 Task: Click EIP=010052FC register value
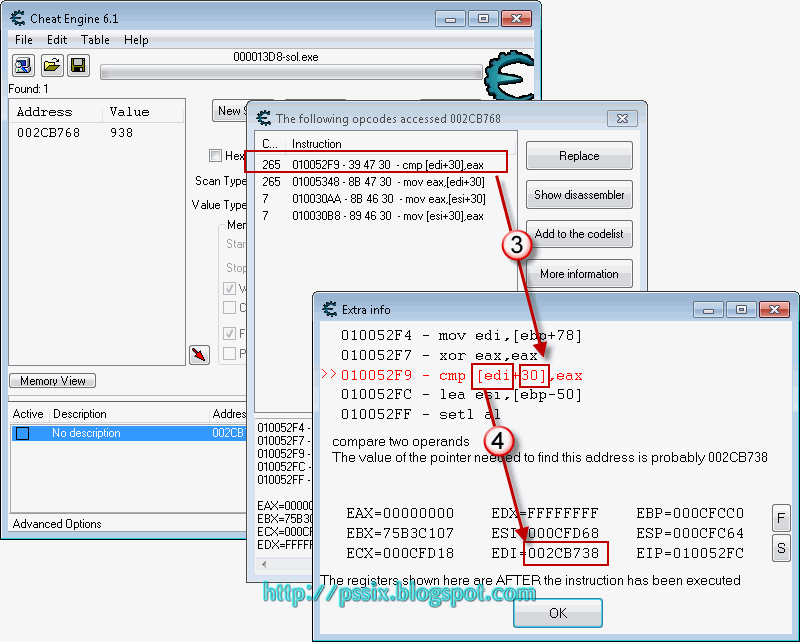[x=690, y=553]
